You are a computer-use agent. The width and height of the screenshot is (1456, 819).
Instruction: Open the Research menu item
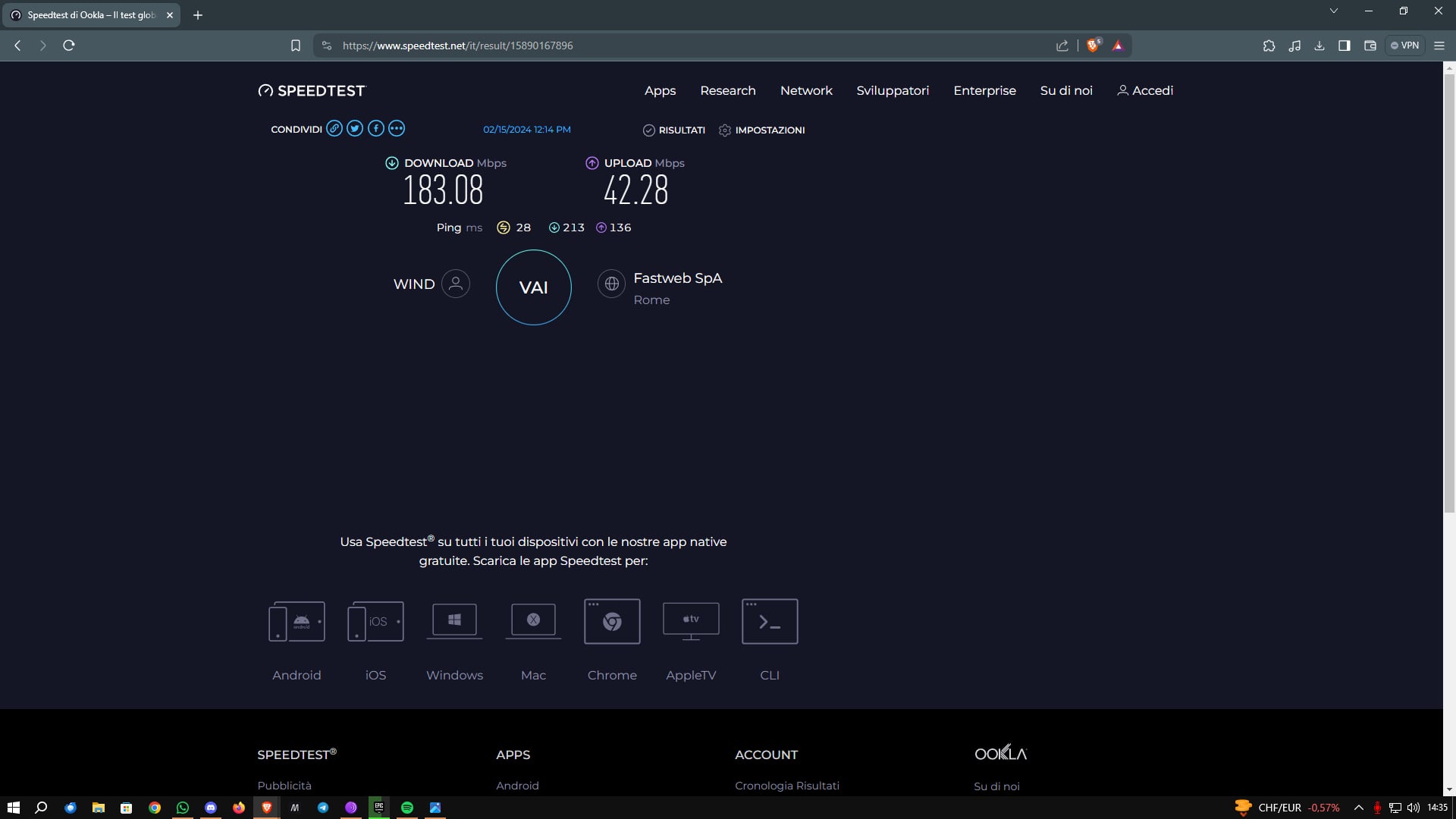[x=727, y=90]
